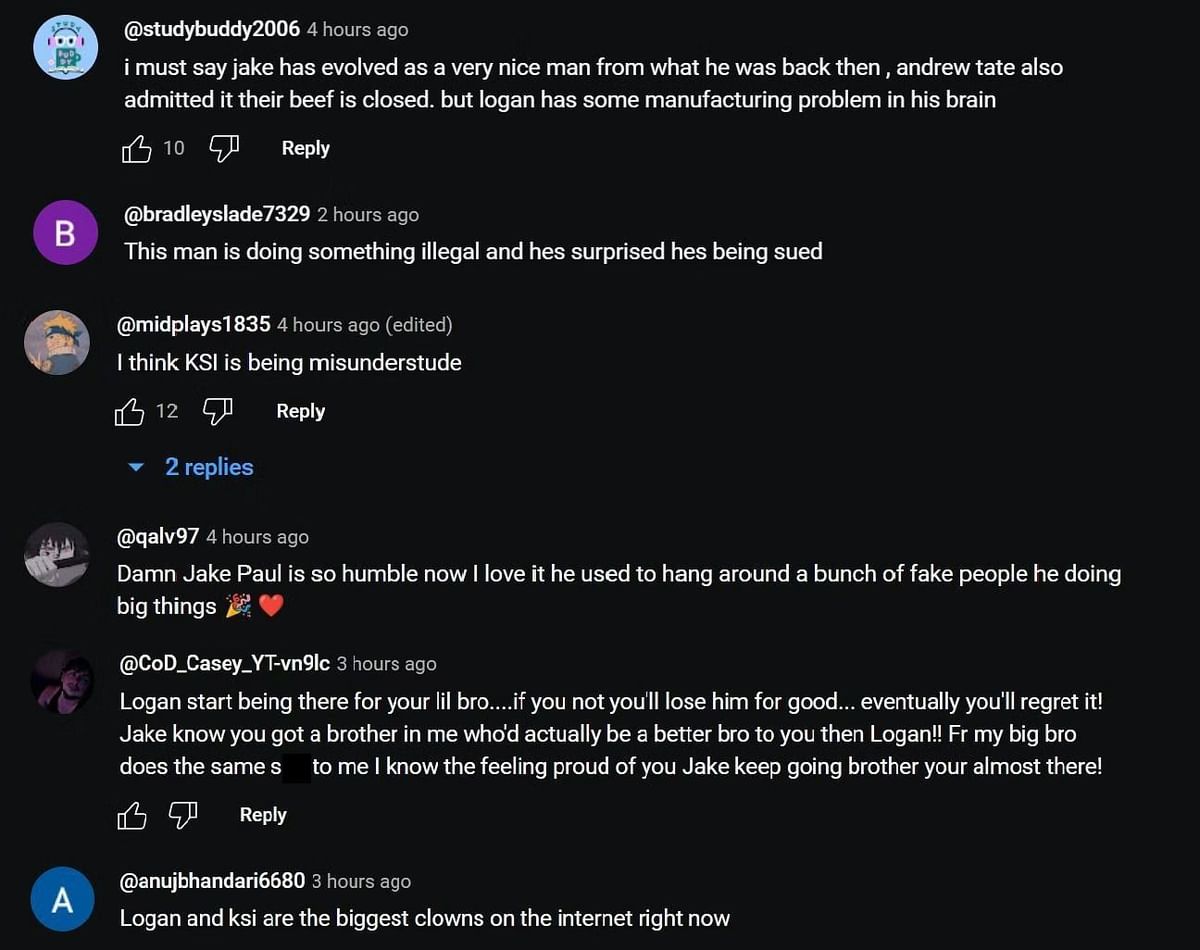This screenshot has height=950, width=1200.
Task: Toggle the like on the misunderstood KSI comment
Action: tap(130, 410)
